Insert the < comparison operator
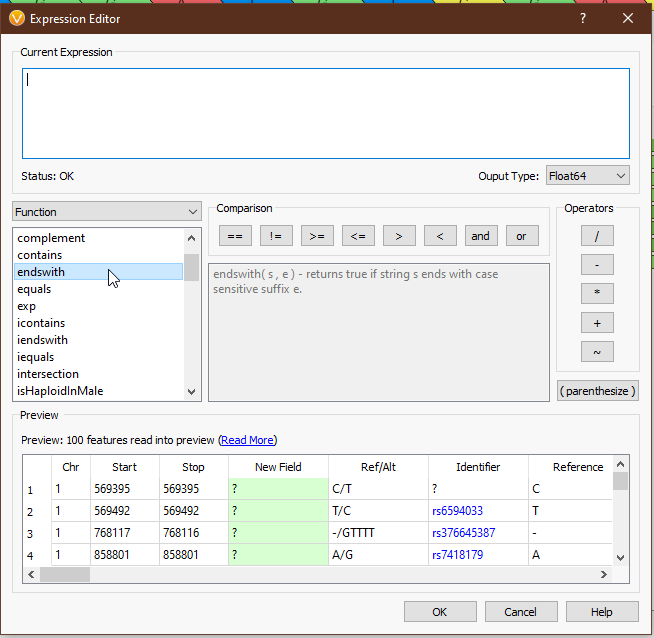654x638 pixels. pos(440,236)
